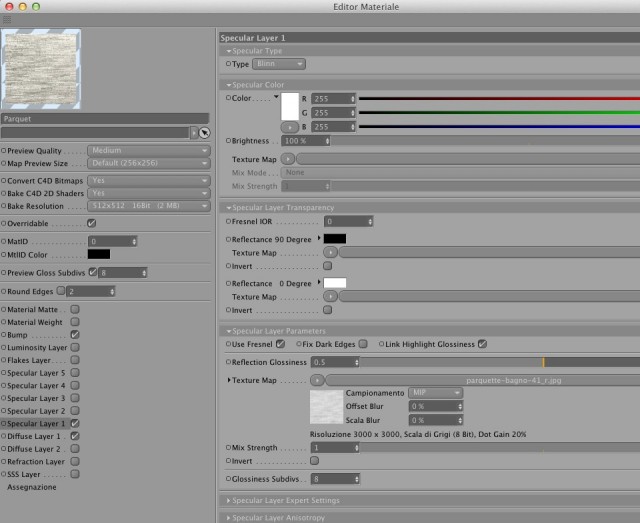This screenshot has height=523, width=640.
Task: Open the Specular Type dropdown set to Blinn
Action: tap(279, 64)
